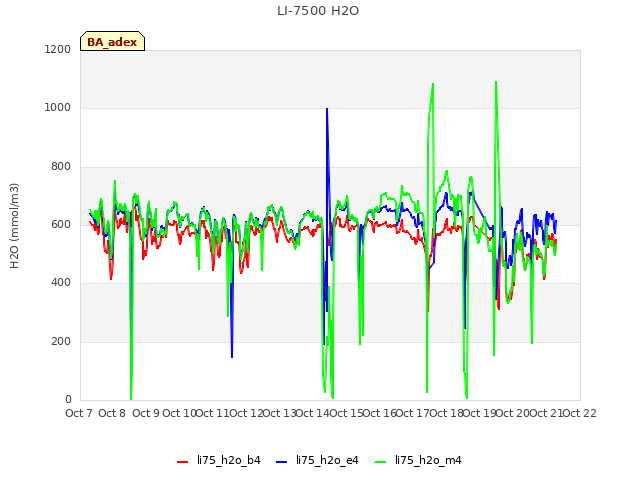Click the 400 y-axis label
This screenshot has width=640, height=480.
click(x=61, y=282)
